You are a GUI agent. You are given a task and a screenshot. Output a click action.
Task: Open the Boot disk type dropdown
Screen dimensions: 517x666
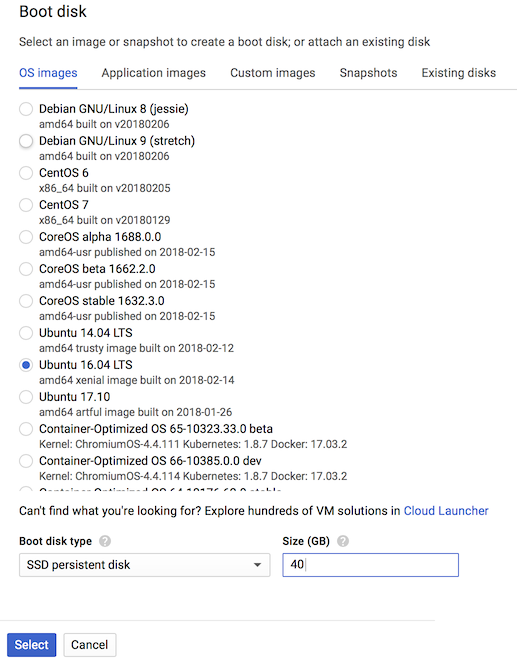coord(144,565)
